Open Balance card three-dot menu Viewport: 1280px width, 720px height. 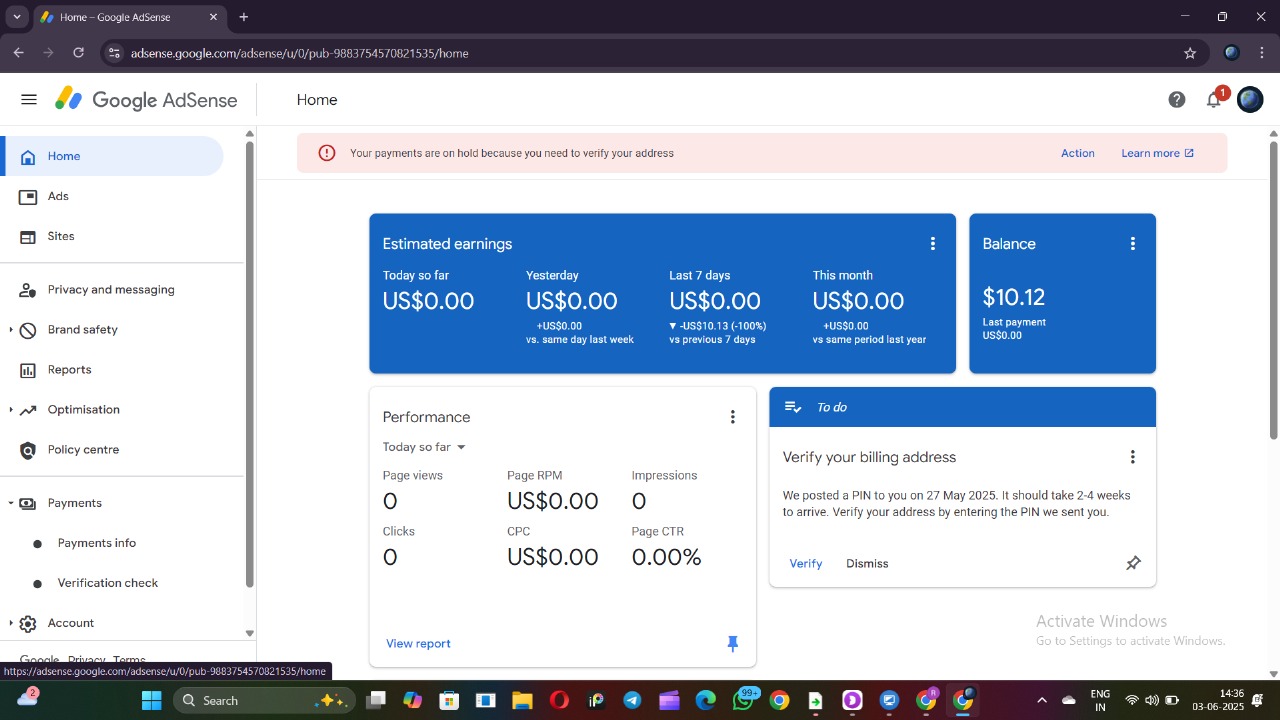click(1133, 244)
